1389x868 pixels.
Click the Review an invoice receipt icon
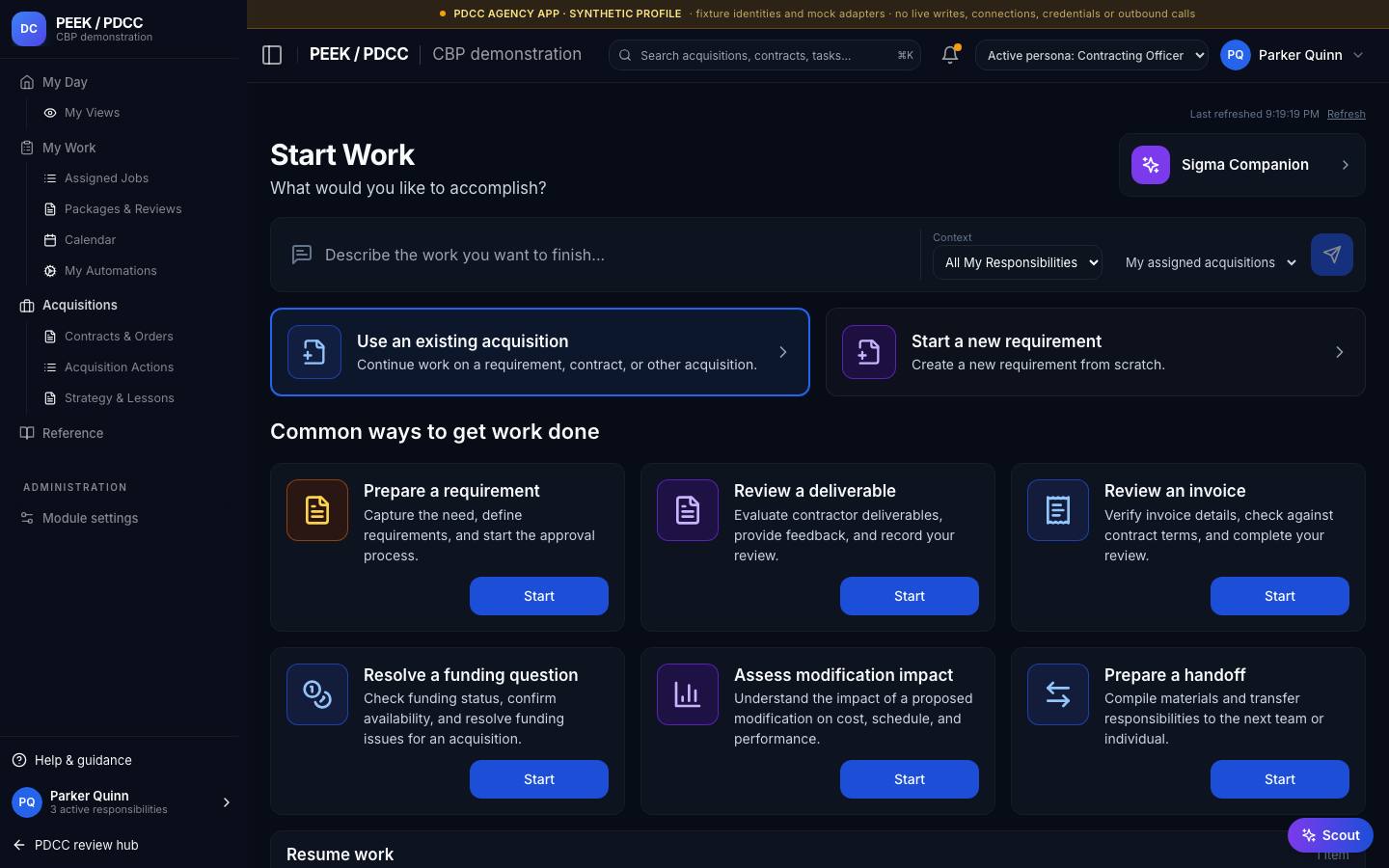click(x=1058, y=510)
